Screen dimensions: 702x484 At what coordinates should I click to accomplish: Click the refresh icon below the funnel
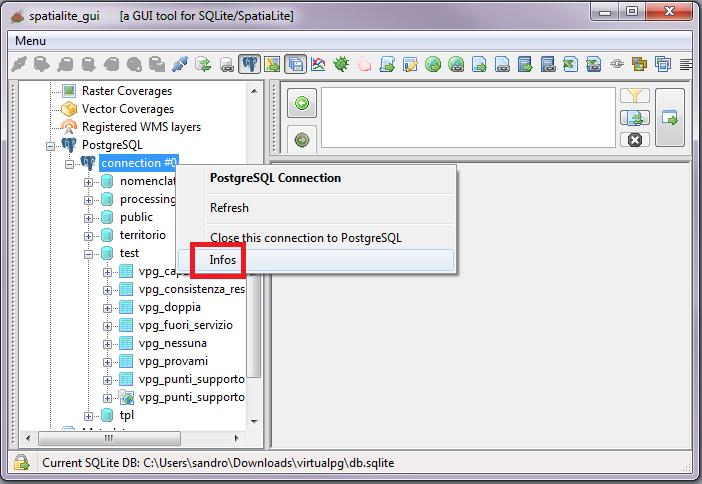click(x=635, y=118)
